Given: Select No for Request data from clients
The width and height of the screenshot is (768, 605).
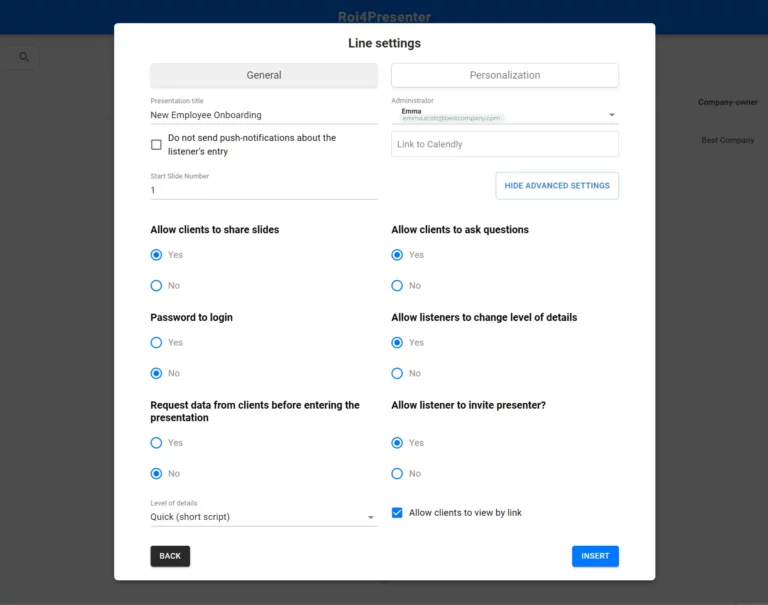Looking at the screenshot, I should point(156,474).
